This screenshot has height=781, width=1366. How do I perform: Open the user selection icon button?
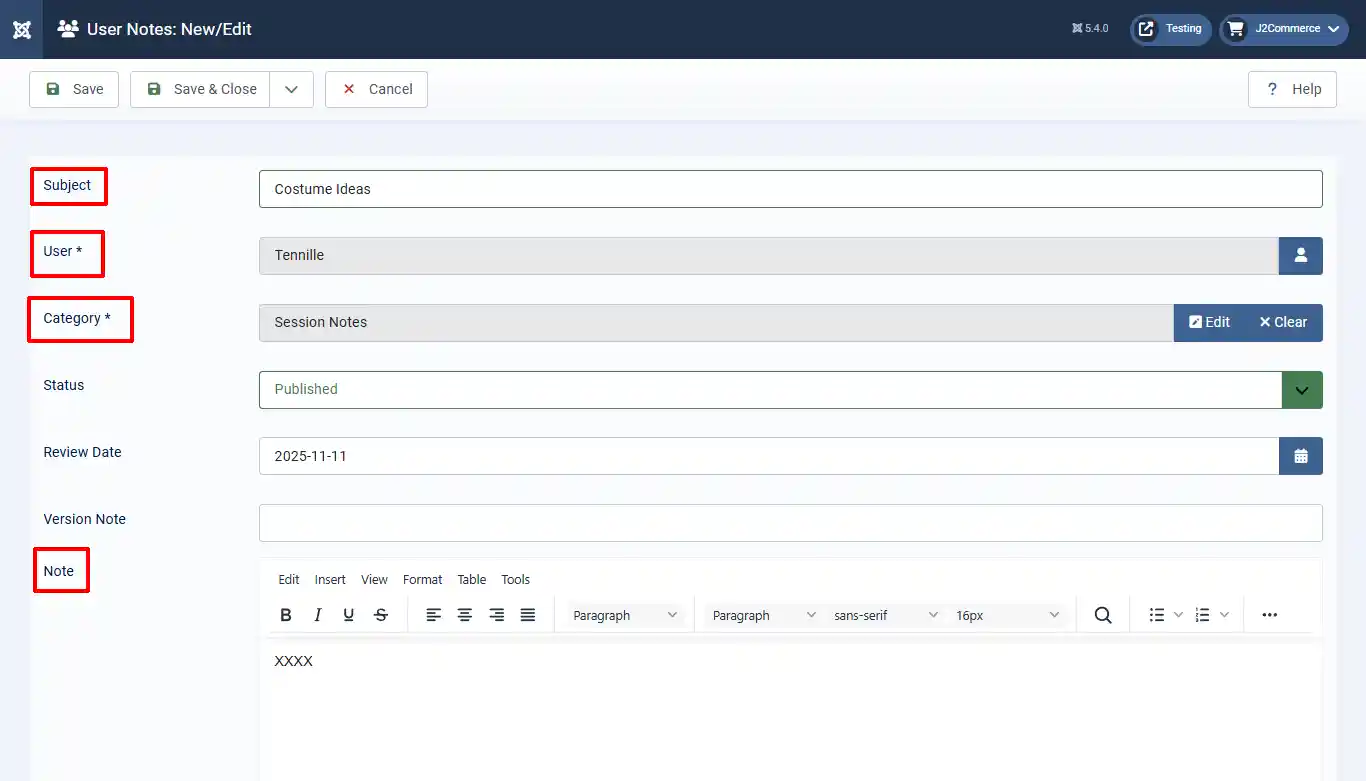point(1301,255)
